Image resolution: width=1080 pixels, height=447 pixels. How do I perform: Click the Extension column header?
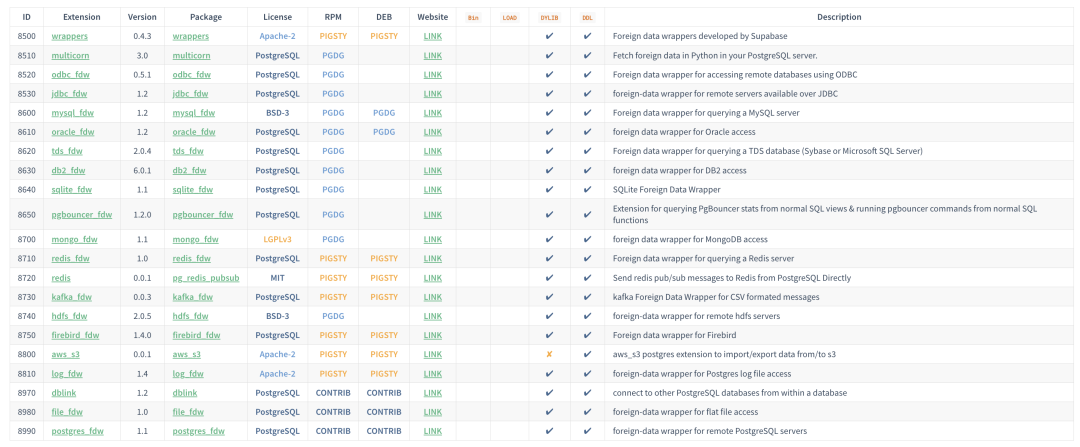click(x=81, y=17)
